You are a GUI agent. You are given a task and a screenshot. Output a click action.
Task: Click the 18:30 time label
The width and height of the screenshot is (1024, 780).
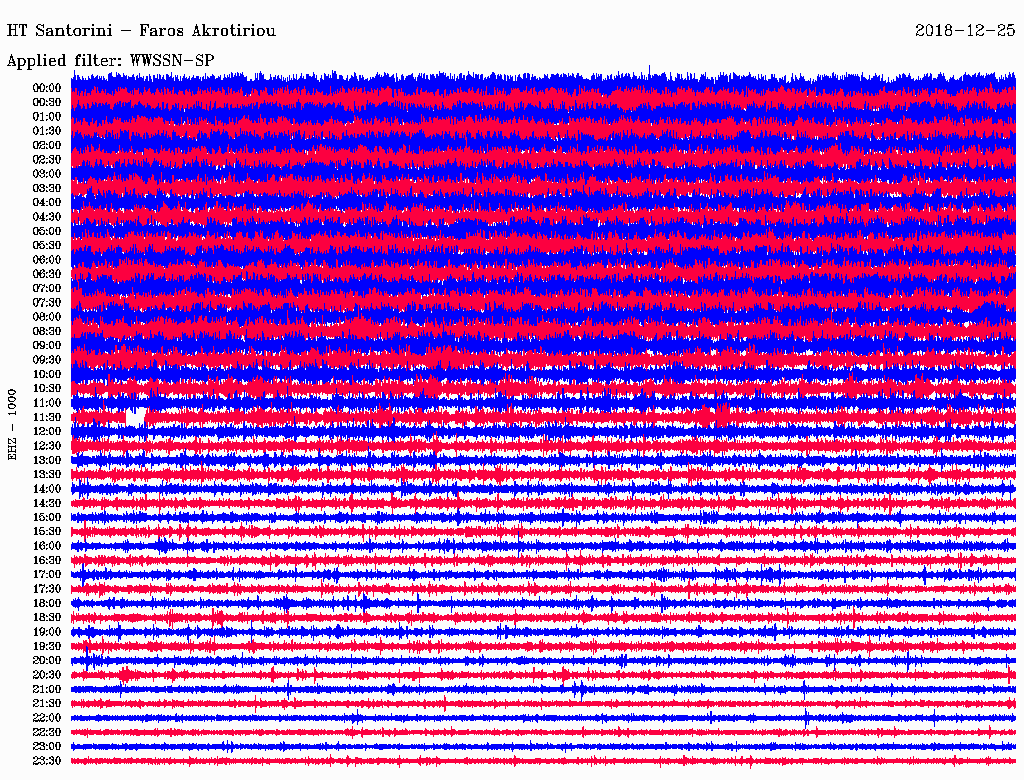coord(47,618)
